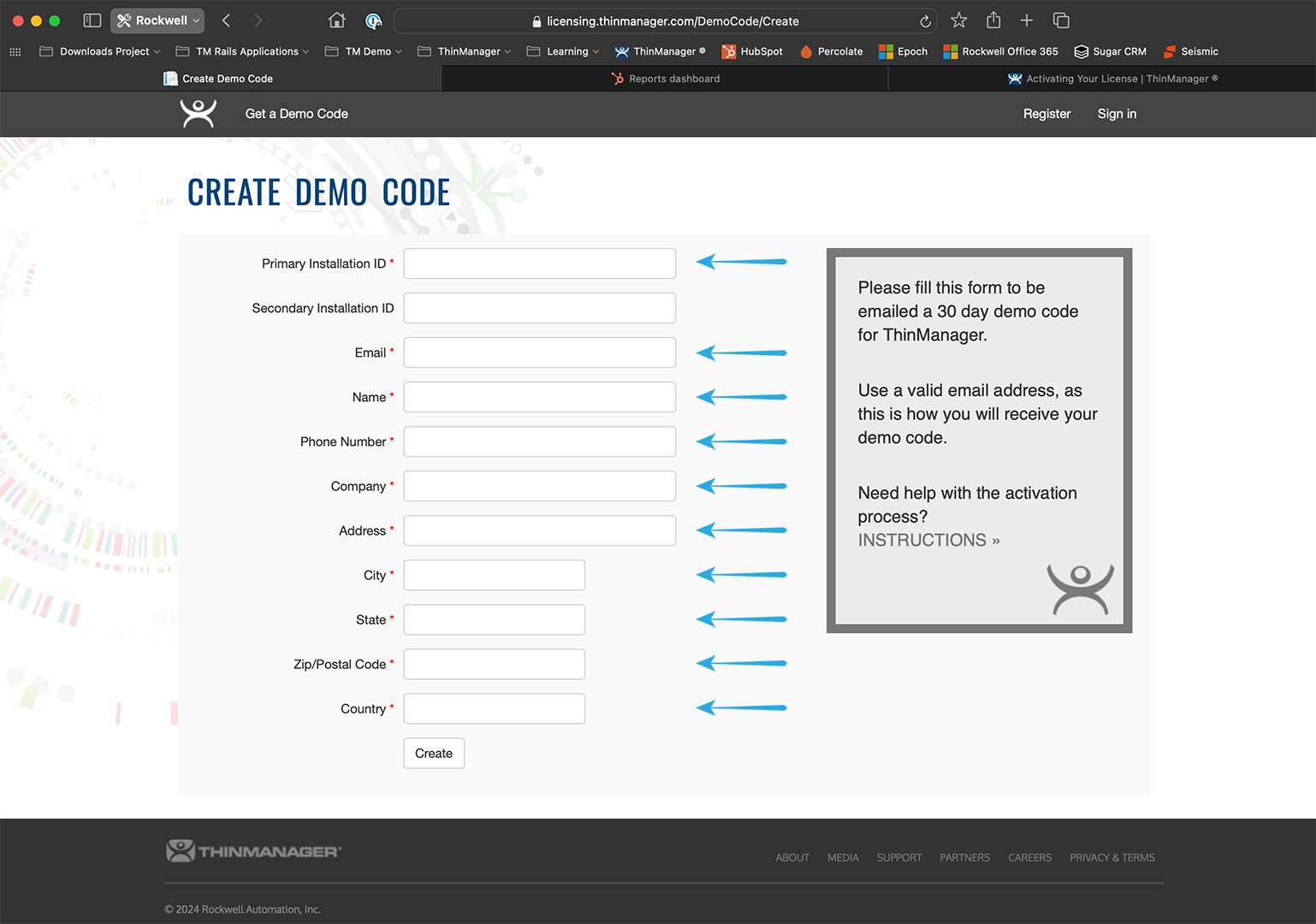This screenshot has height=924, width=1316.
Task: Open the SUPPORT footer link
Action: pos(899,857)
